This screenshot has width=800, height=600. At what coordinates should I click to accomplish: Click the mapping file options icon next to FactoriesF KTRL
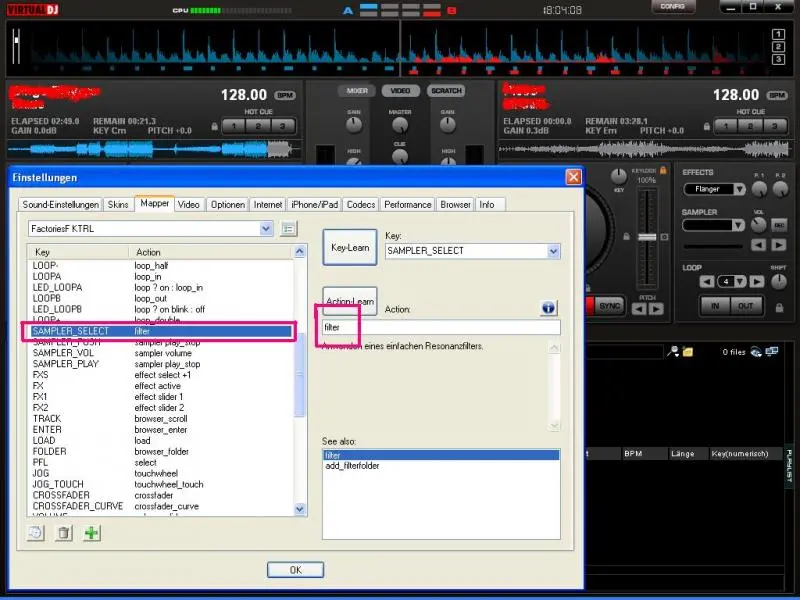(x=288, y=229)
